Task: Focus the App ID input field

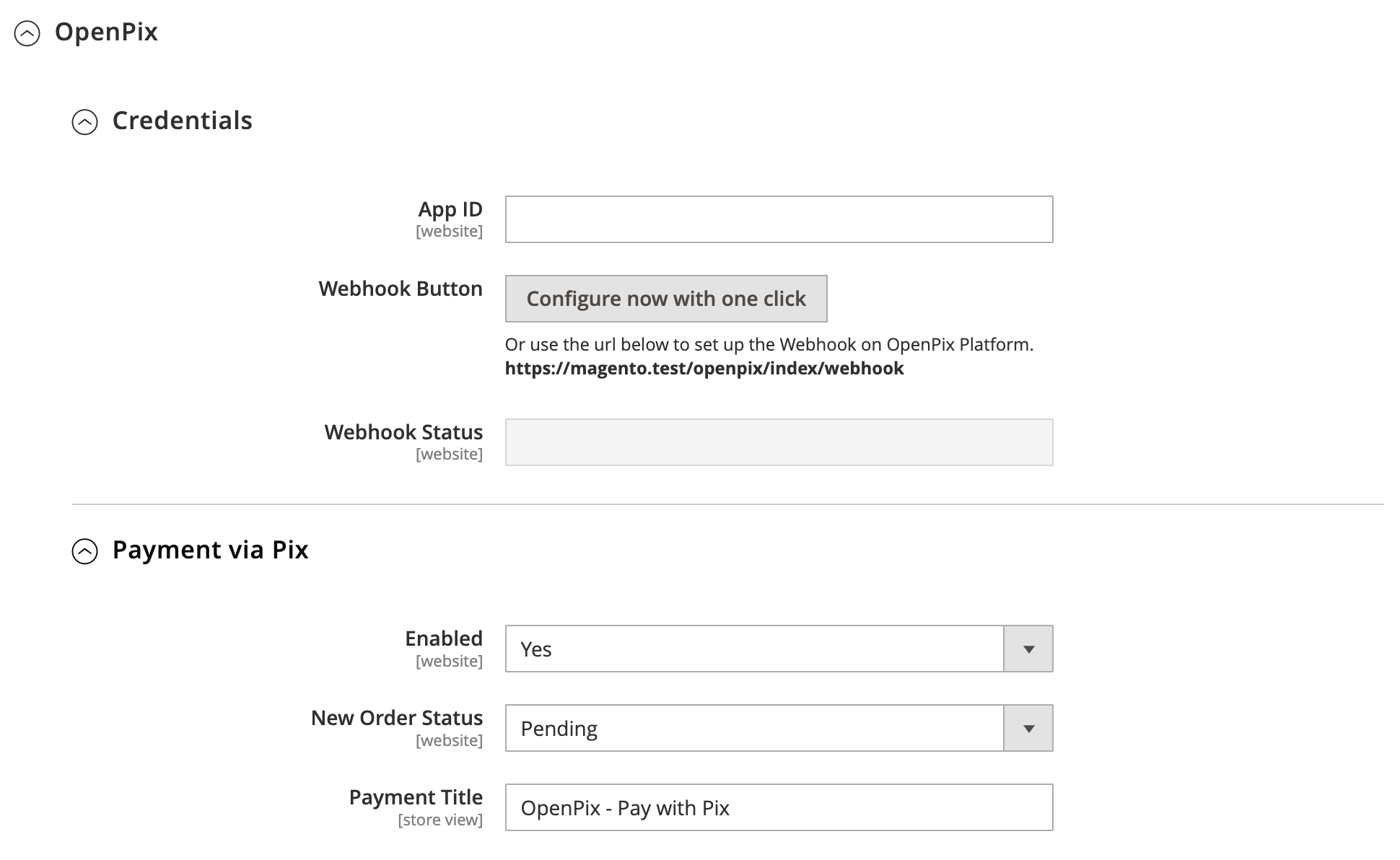Action: click(x=779, y=219)
